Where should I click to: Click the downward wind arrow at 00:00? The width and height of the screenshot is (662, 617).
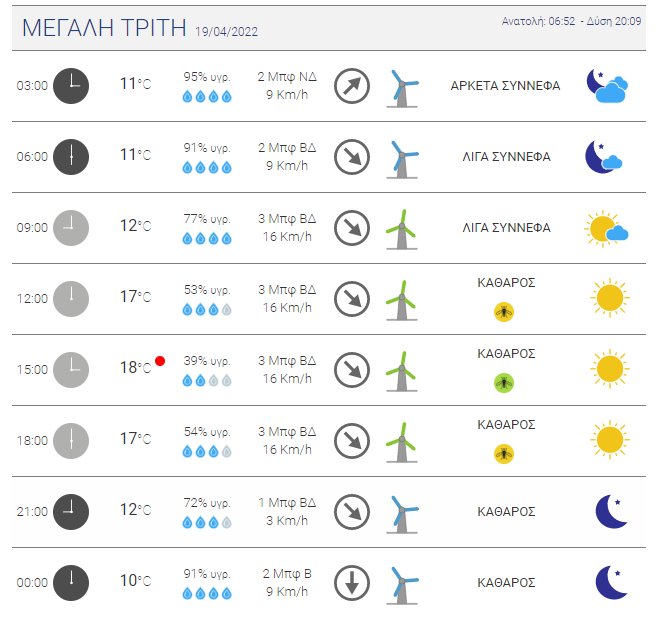click(352, 583)
